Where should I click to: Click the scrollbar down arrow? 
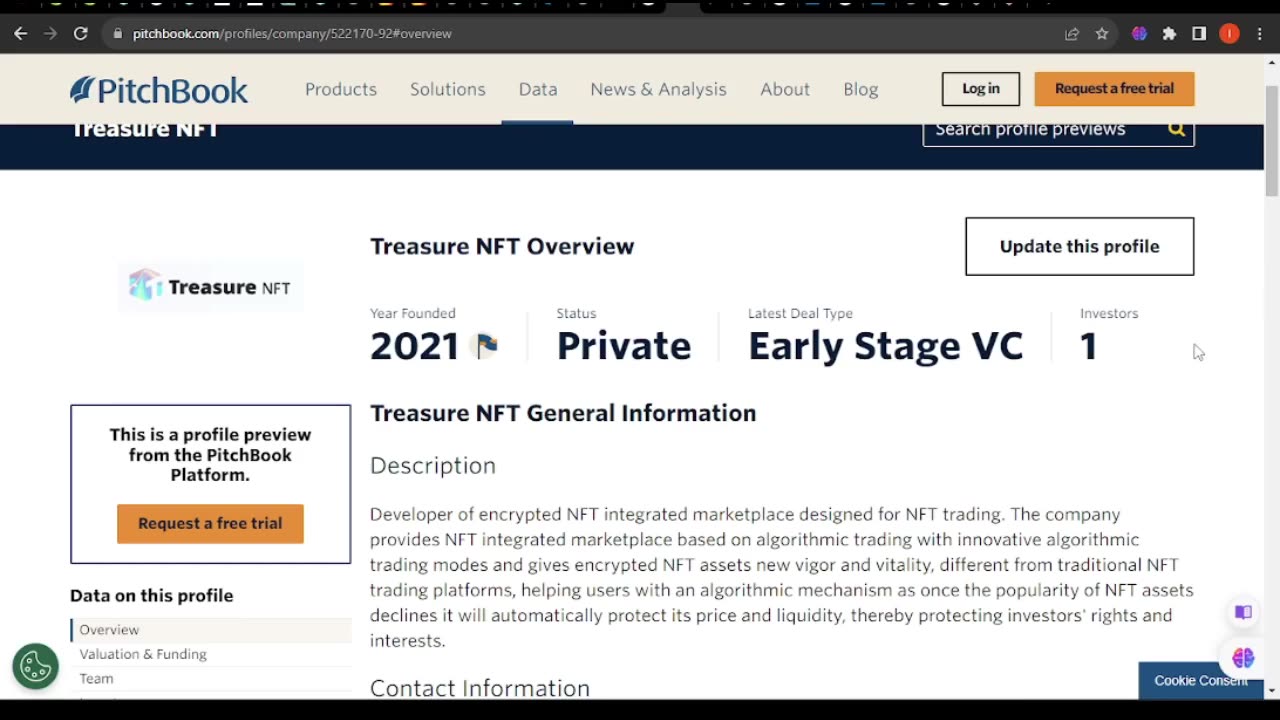1271,690
